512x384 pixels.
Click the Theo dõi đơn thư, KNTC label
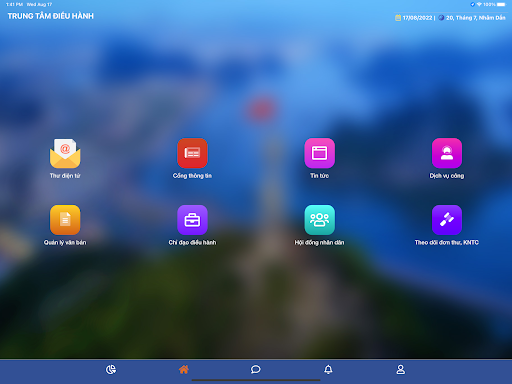pyautogui.click(x=447, y=242)
